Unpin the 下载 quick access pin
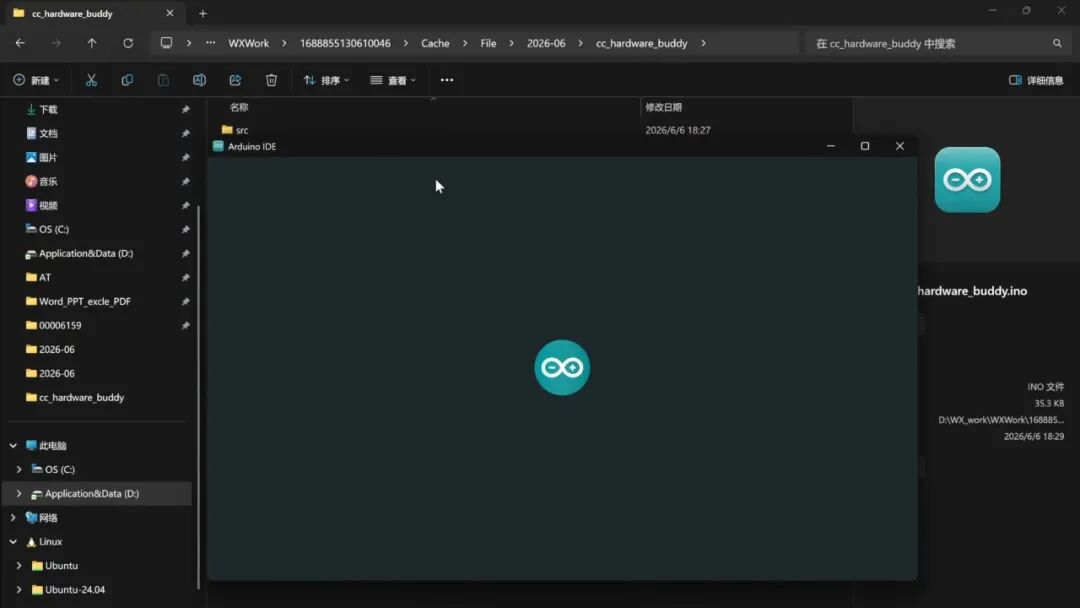The image size is (1080, 608). click(x=185, y=109)
